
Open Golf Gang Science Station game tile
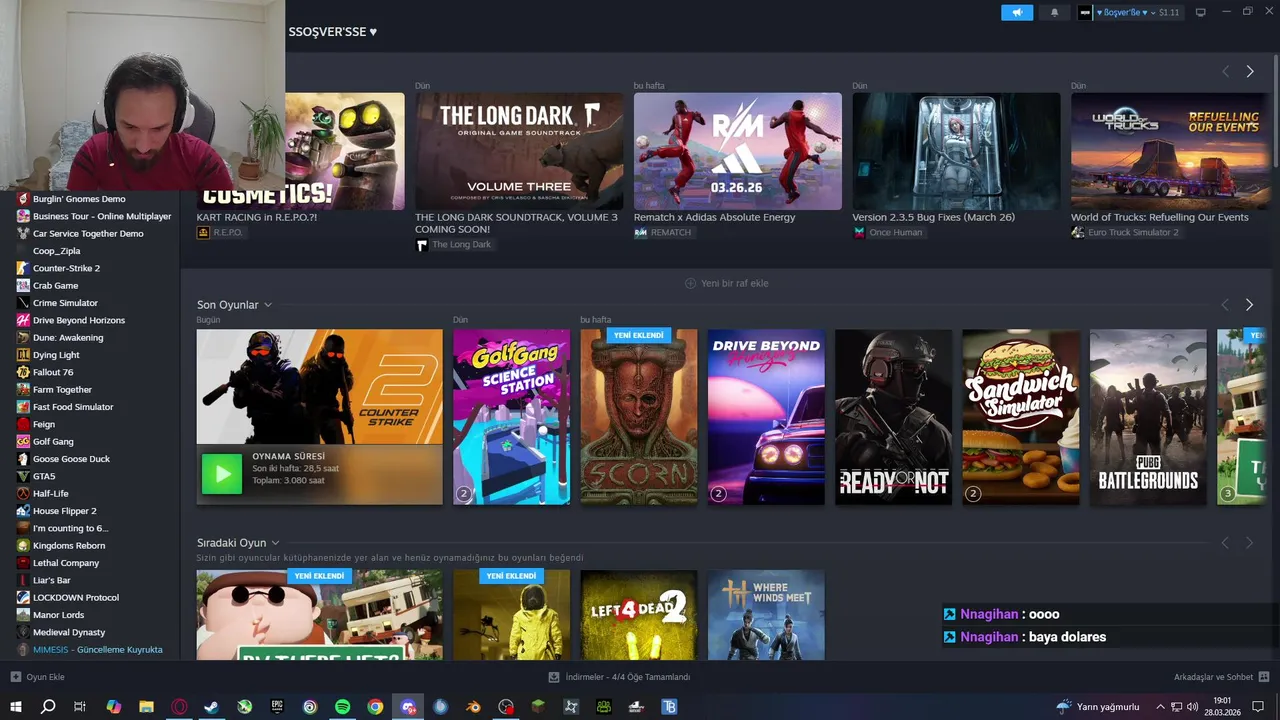511,417
